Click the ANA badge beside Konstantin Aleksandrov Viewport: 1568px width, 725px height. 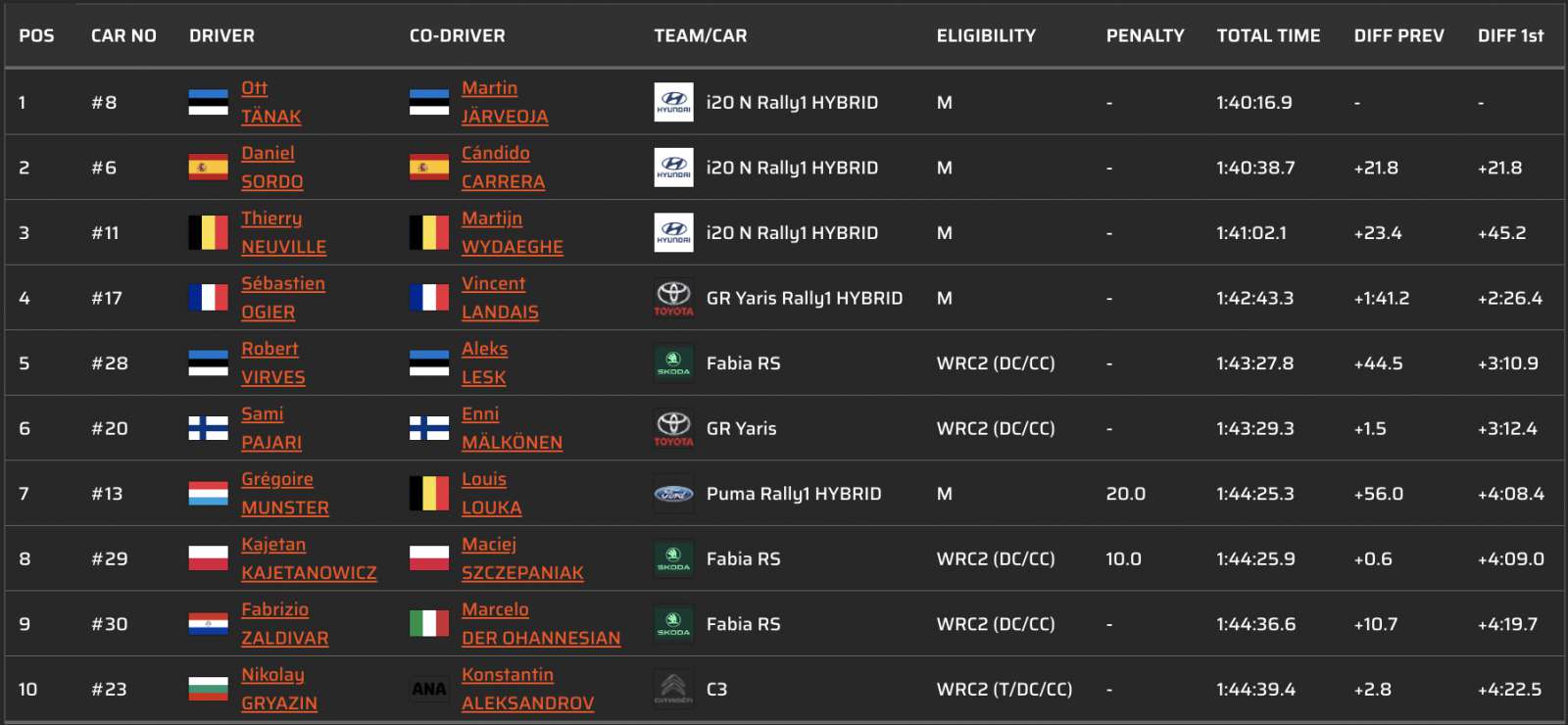(428, 689)
